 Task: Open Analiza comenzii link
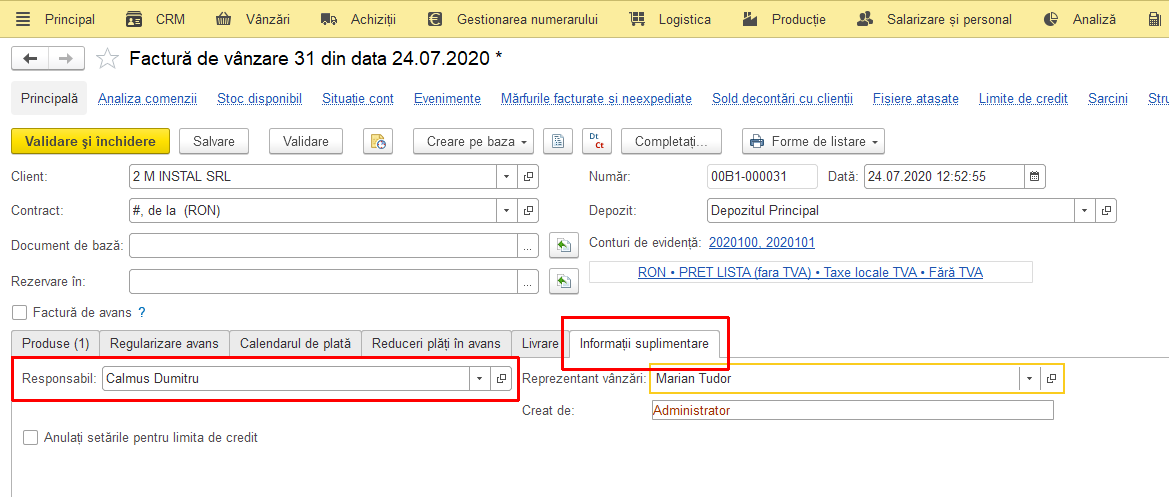tap(148, 98)
